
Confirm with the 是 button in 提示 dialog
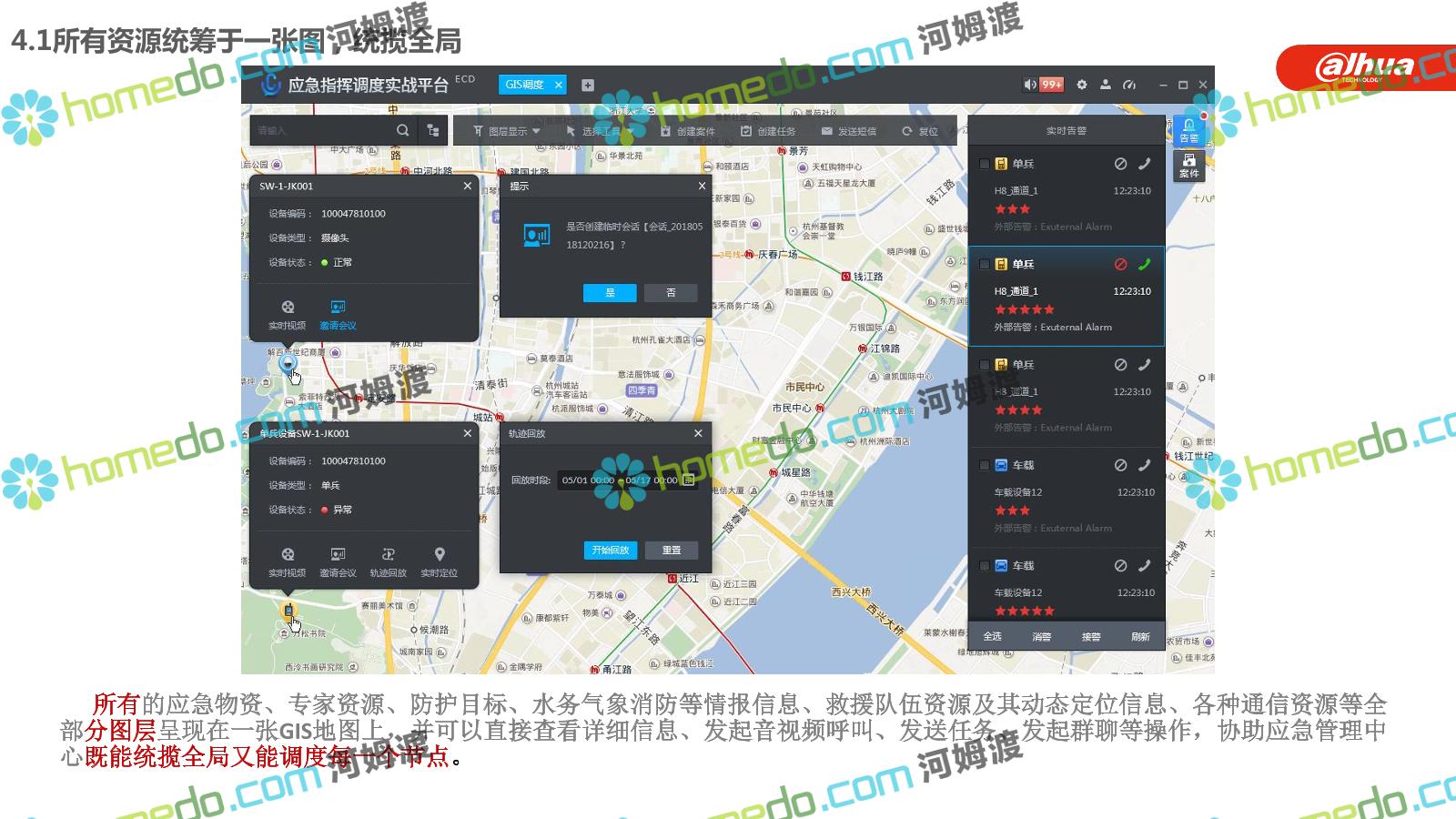pyautogui.click(x=609, y=292)
